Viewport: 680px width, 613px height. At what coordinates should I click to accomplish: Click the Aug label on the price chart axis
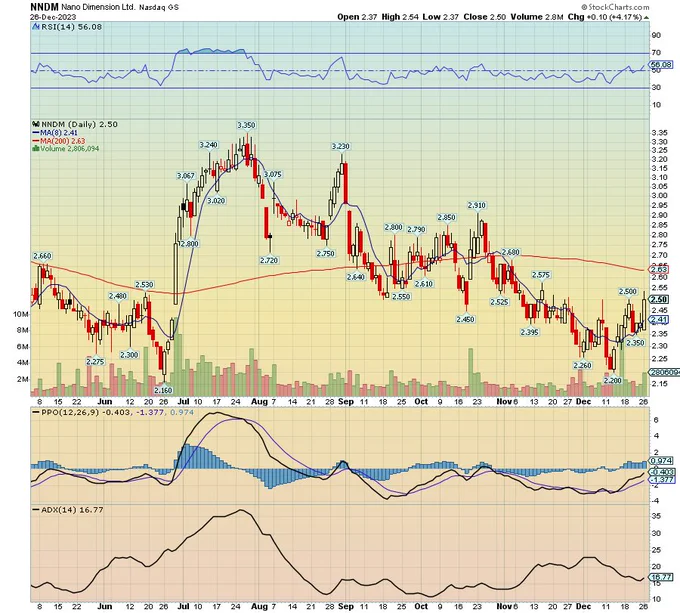coord(259,401)
